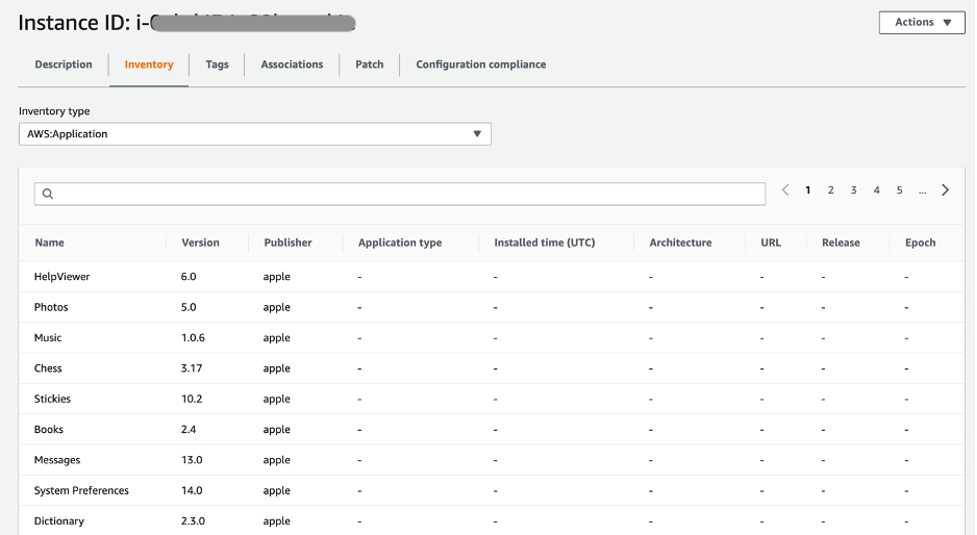977x535 pixels.
Task: Click the magnifier search icon
Action: (48, 194)
